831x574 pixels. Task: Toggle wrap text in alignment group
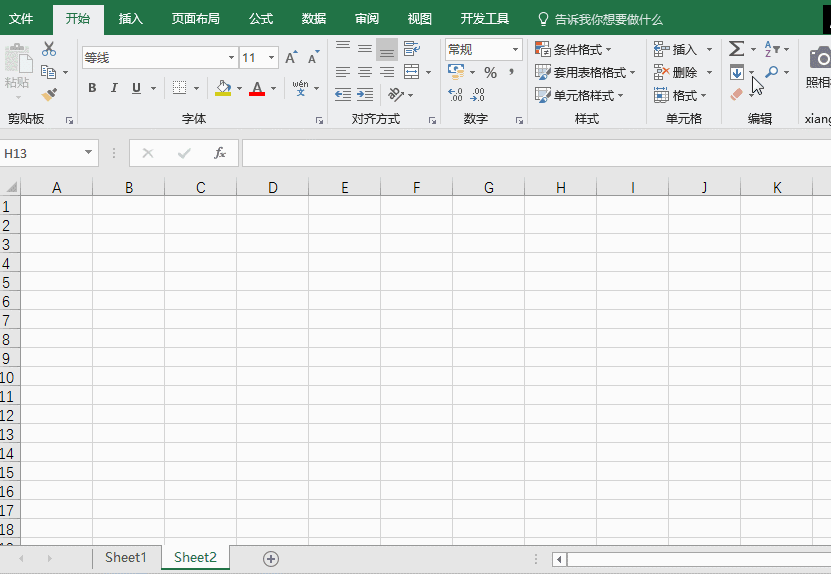pos(411,49)
